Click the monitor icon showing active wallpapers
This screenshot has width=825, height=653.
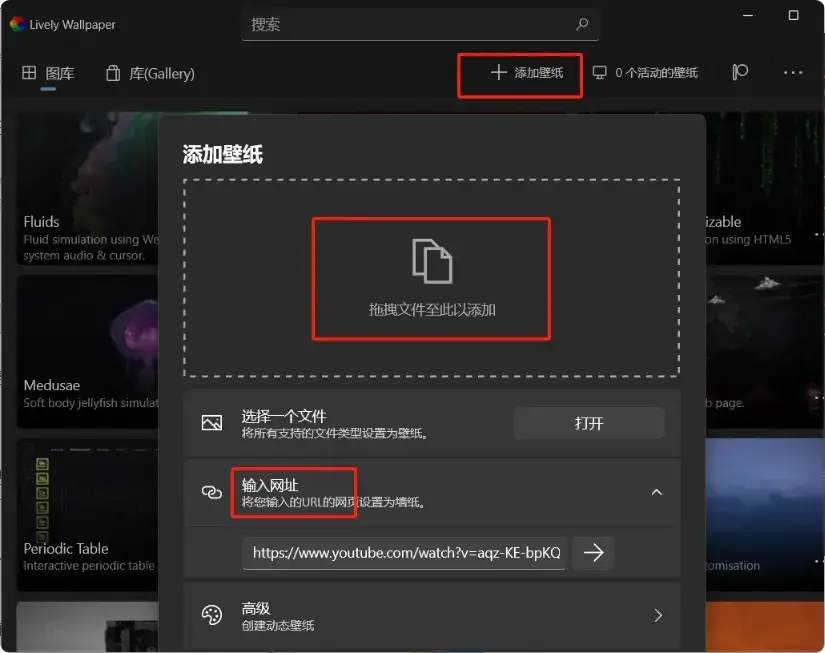[598, 72]
